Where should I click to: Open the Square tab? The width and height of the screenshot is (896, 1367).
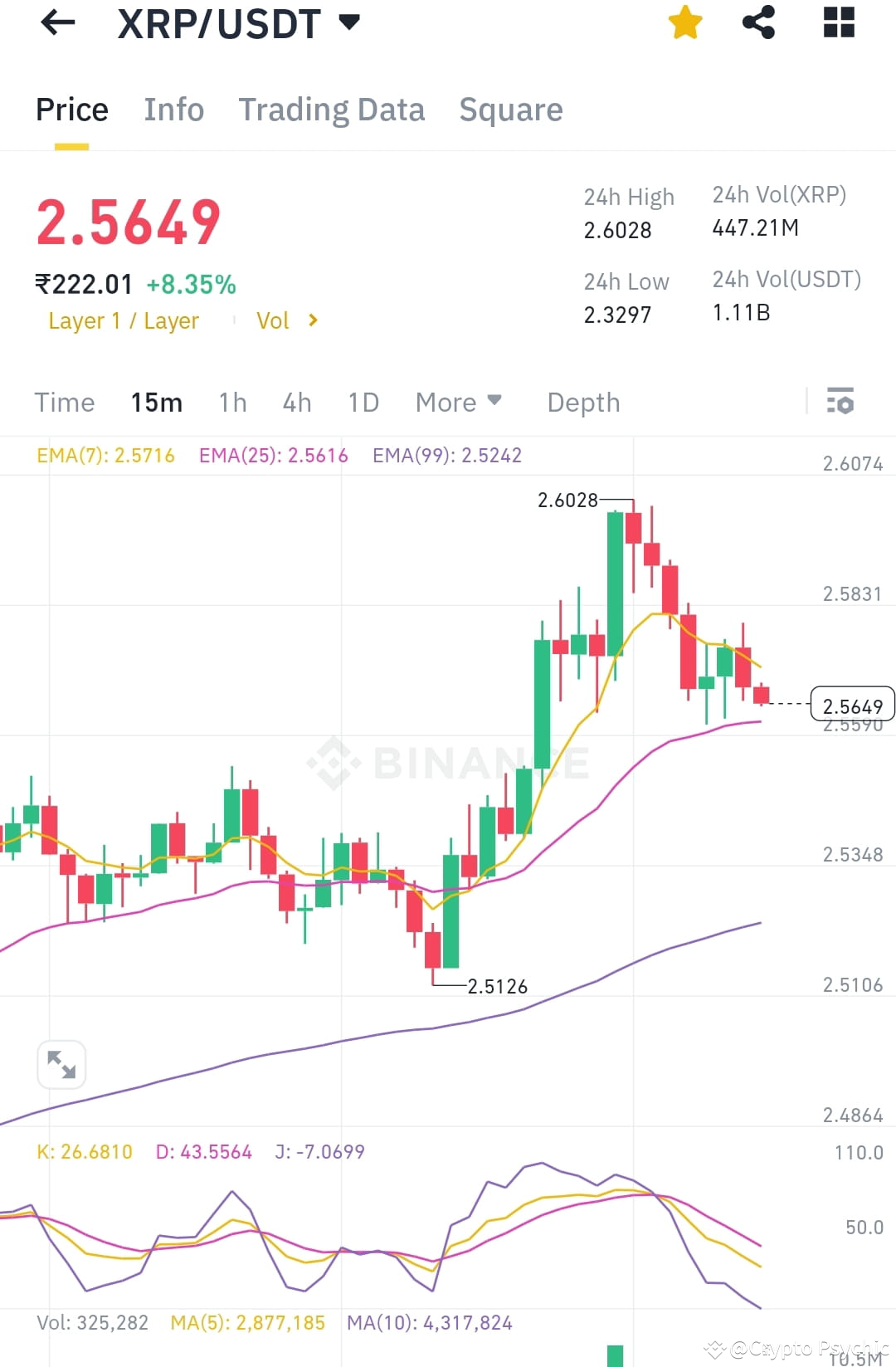coord(510,109)
